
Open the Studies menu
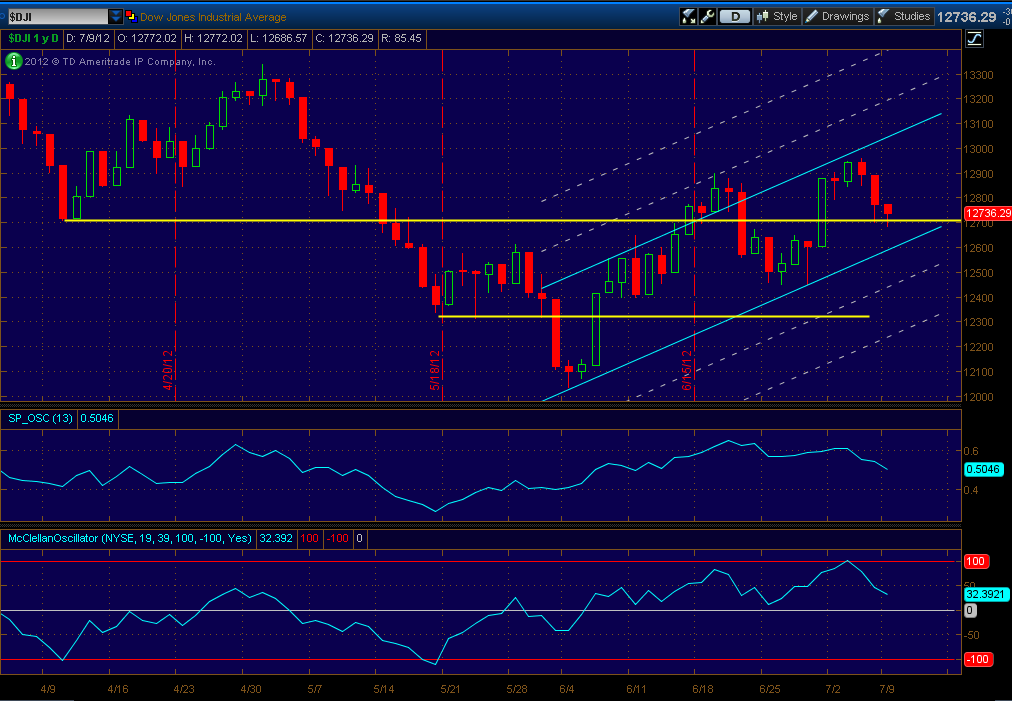pyautogui.click(x=904, y=17)
